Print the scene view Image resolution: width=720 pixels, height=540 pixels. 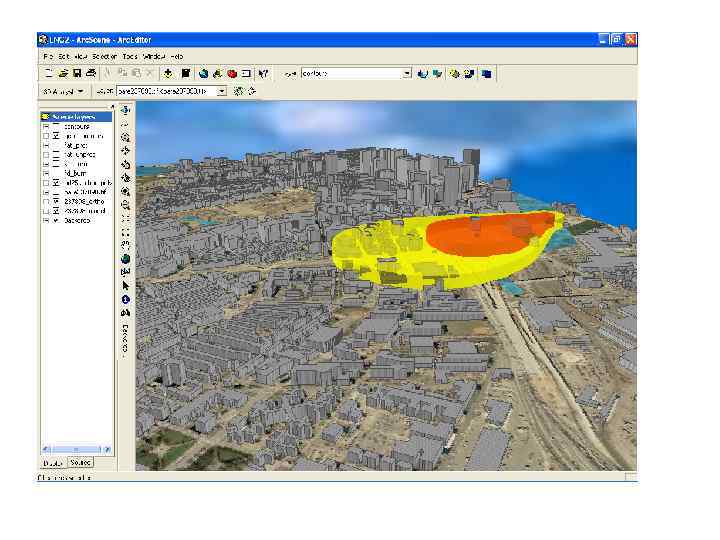tap(91, 73)
